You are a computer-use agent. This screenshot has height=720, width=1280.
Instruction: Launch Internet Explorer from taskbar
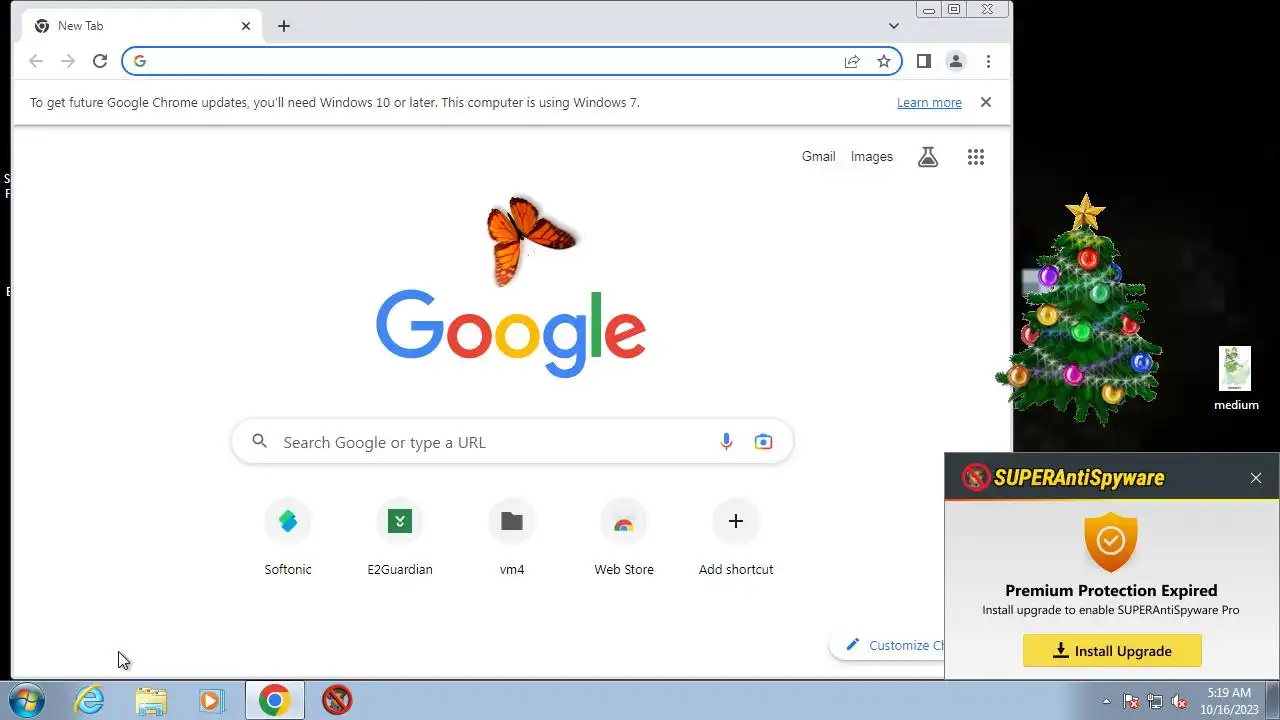(90, 700)
